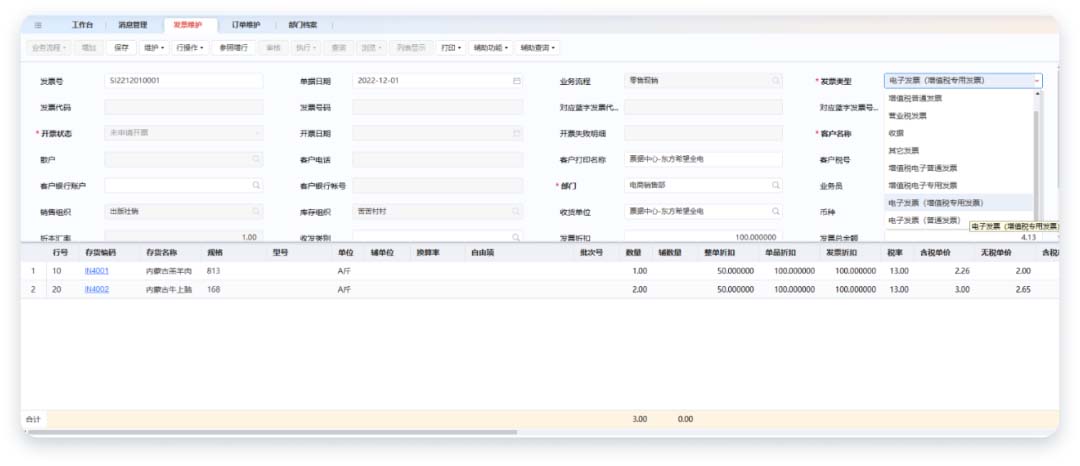Open inventory code link IN4001
The height and width of the screenshot is (466, 1080).
coord(96,271)
